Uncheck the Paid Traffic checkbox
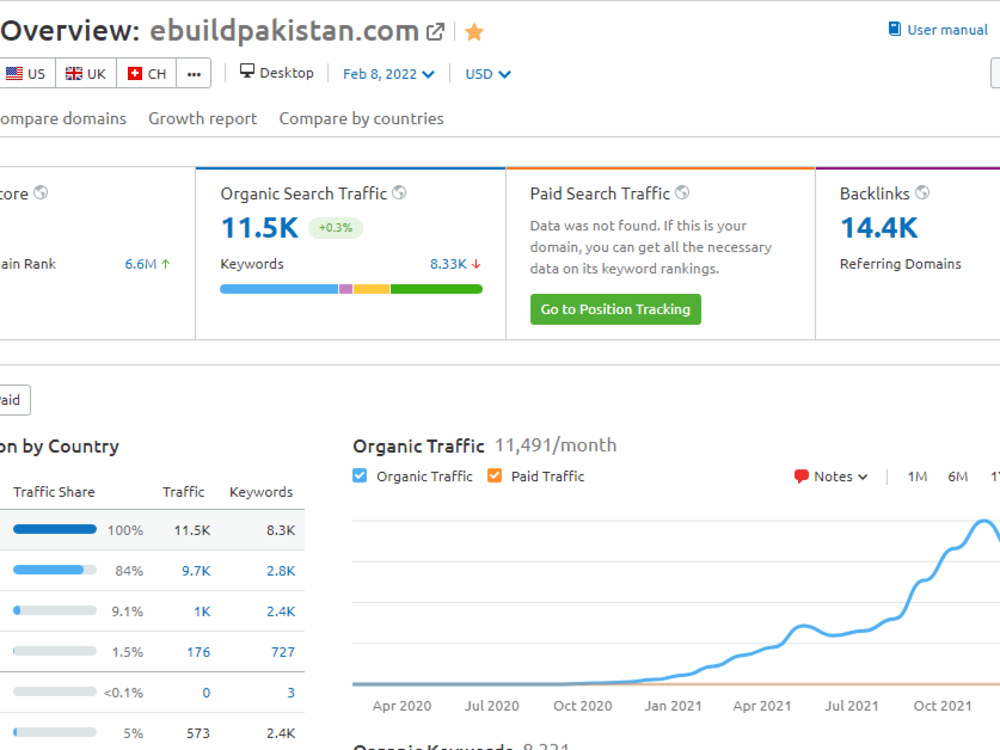Viewport: 1000px width, 750px height. tap(494, 476)
